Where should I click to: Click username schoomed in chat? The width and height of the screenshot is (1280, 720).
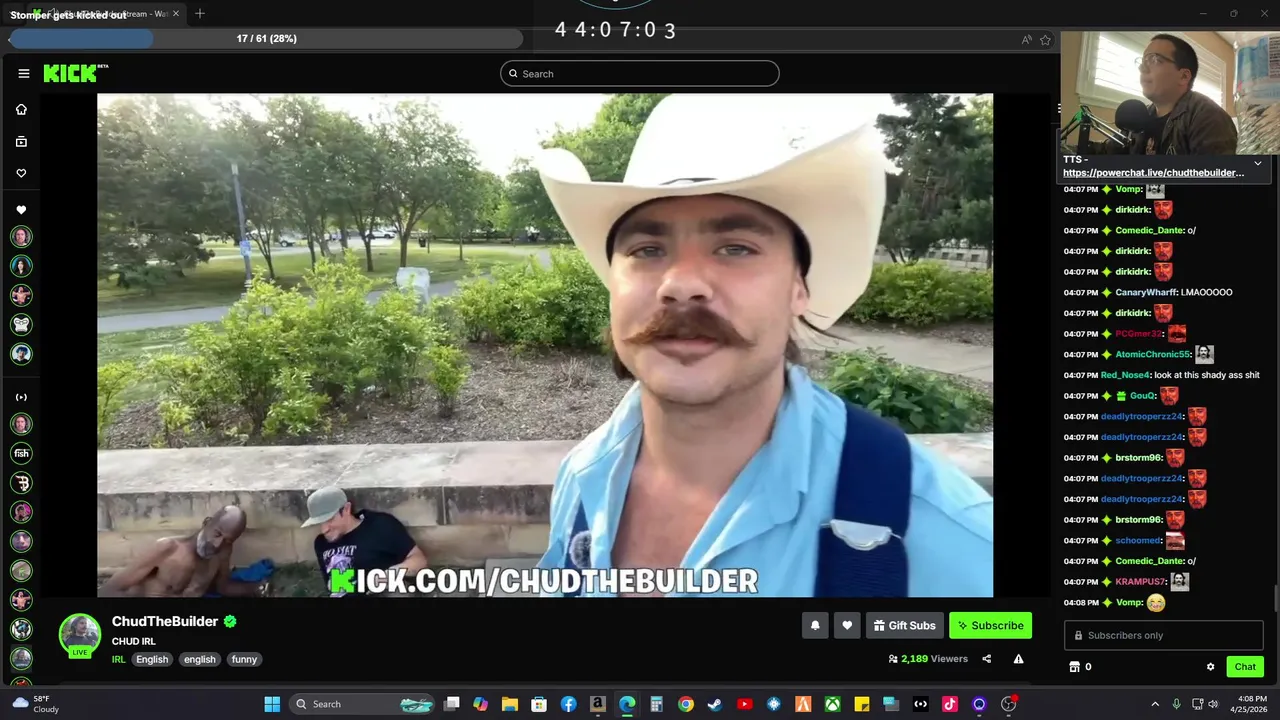[x=1138, y=541]
